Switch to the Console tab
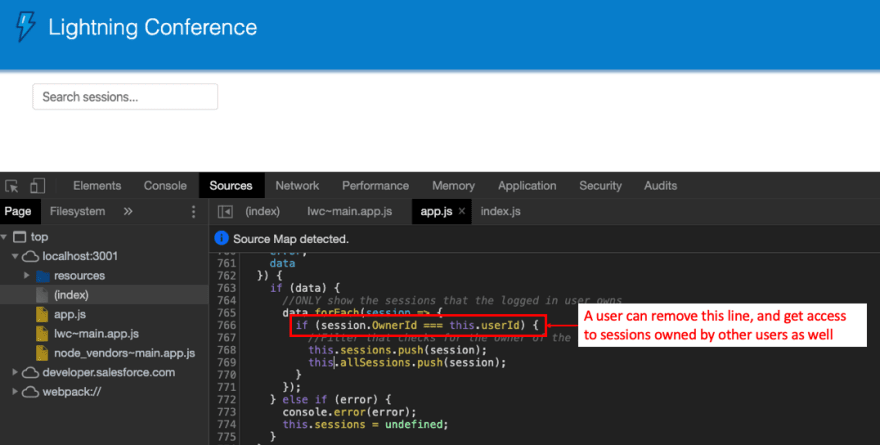The image size is (880, 445). [x=165, y=186]
